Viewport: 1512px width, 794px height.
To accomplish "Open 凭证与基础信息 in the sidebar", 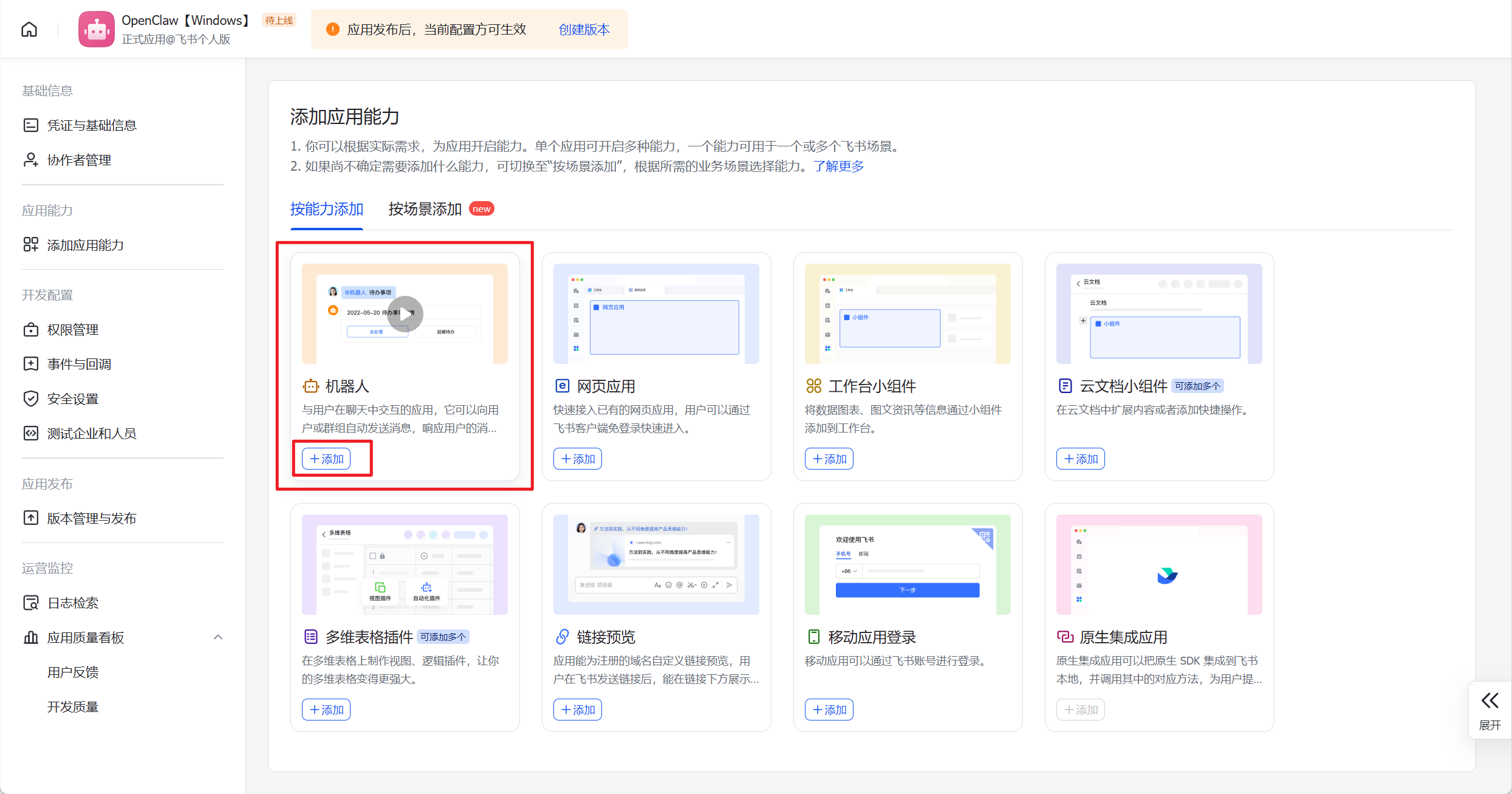I will (x=92, y=125).
